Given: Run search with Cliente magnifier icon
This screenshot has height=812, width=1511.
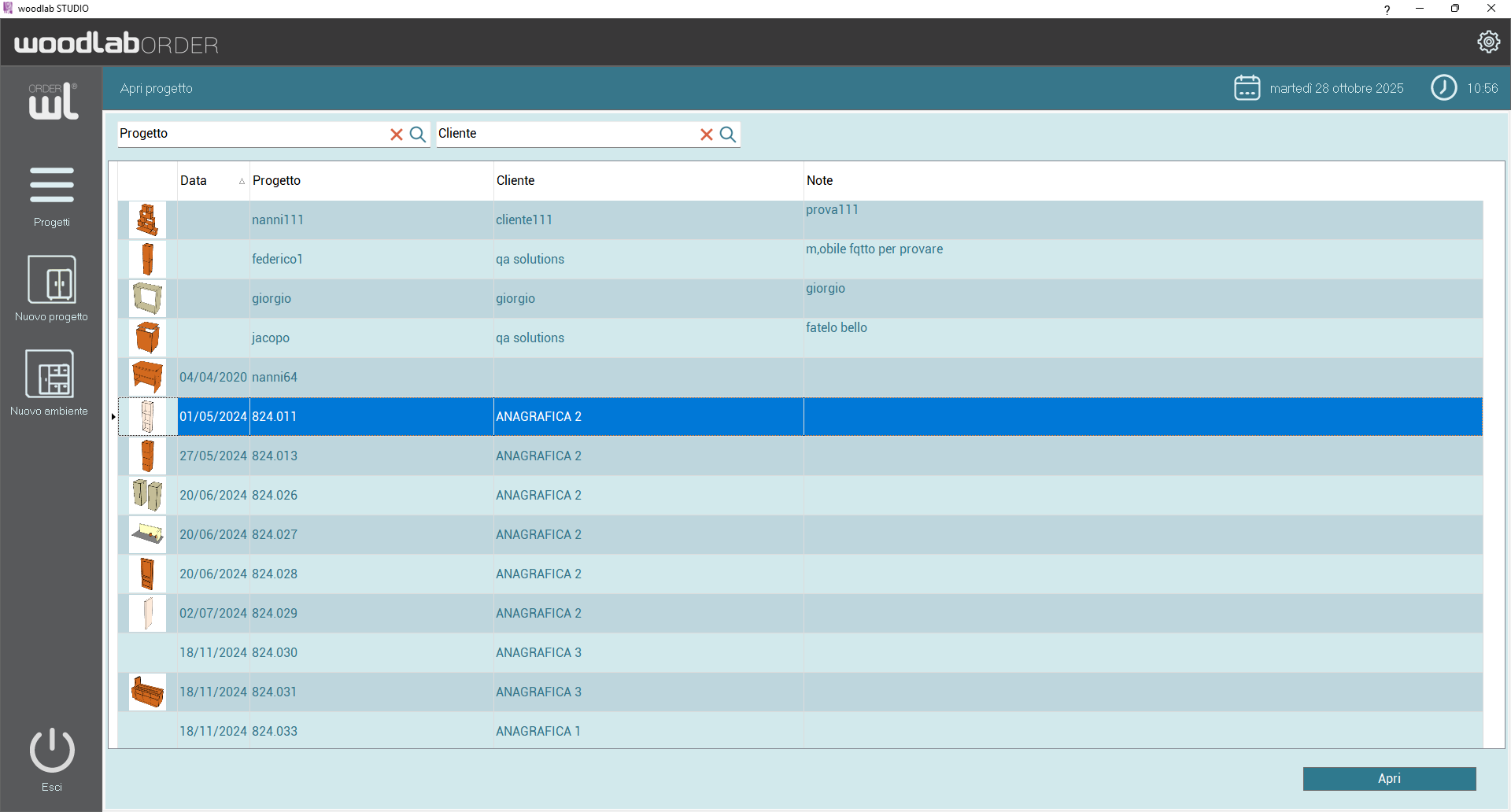Looking at the screenshot, I should 728,135.
